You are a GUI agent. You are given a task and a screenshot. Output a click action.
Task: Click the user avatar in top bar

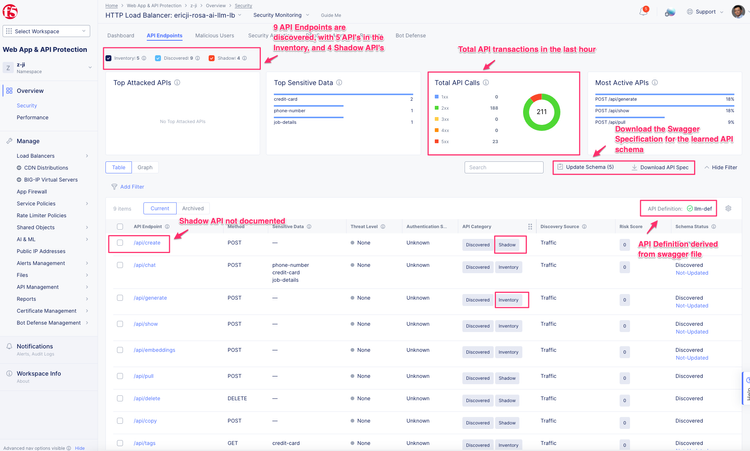coord(738,12)
